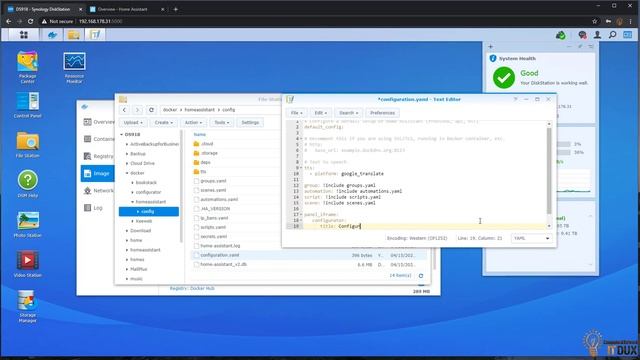Open the Text Editor Edit menu
Viewport: 640px width, 360px height.
tap(320, 113)
